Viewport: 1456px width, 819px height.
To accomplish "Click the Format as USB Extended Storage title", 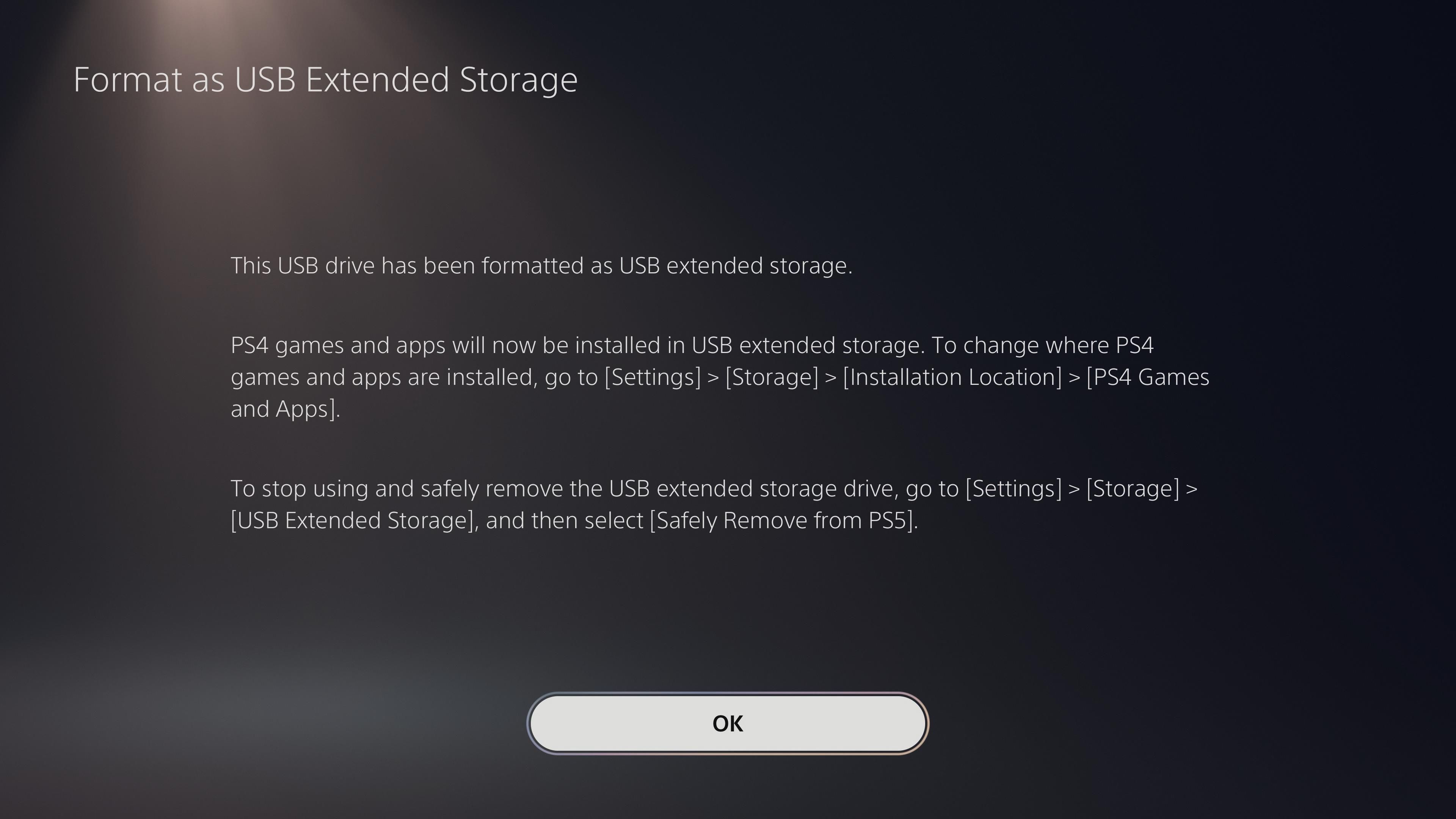I will pos(326,80).
